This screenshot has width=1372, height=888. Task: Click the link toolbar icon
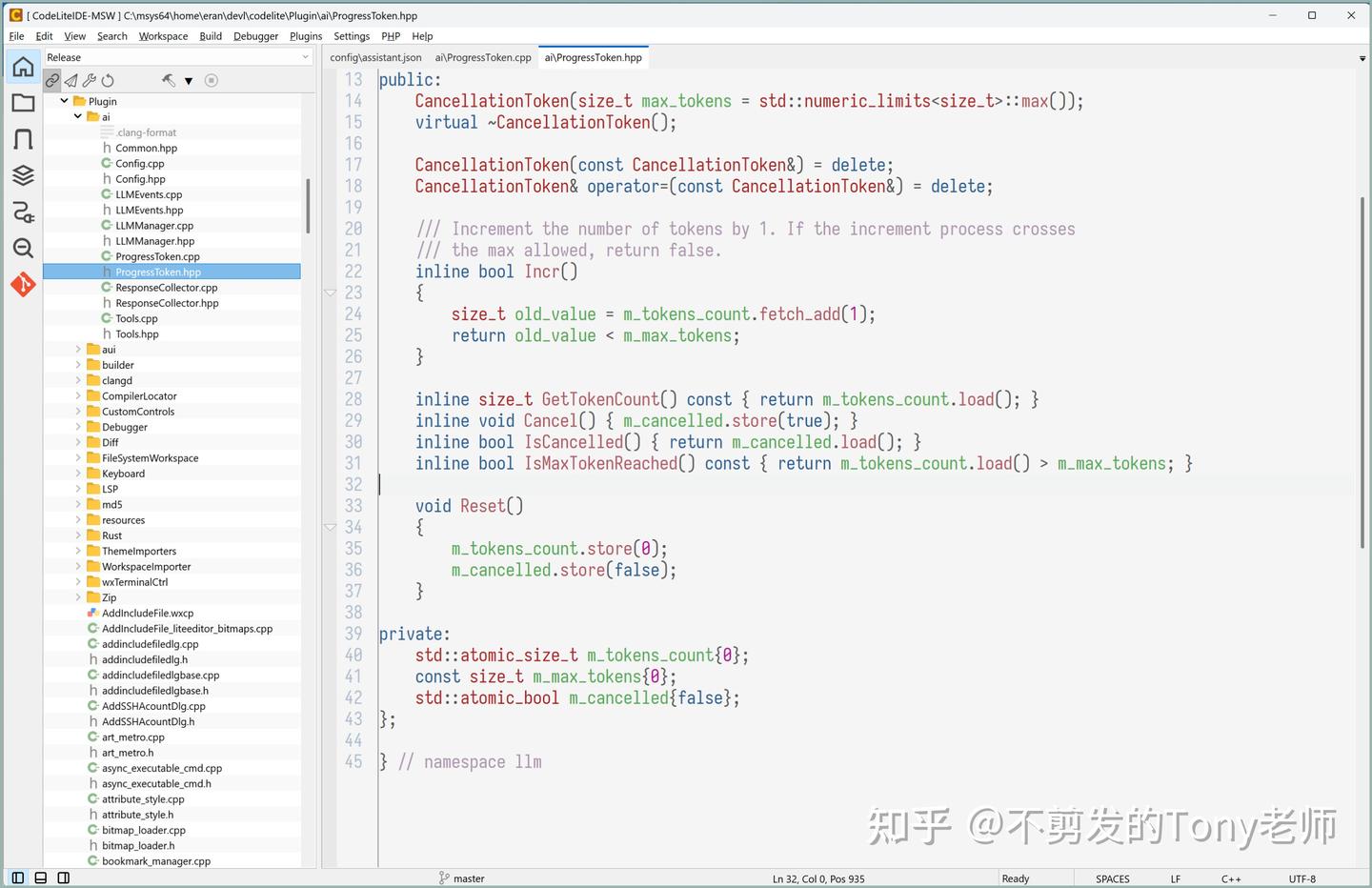tap(52, 80)
